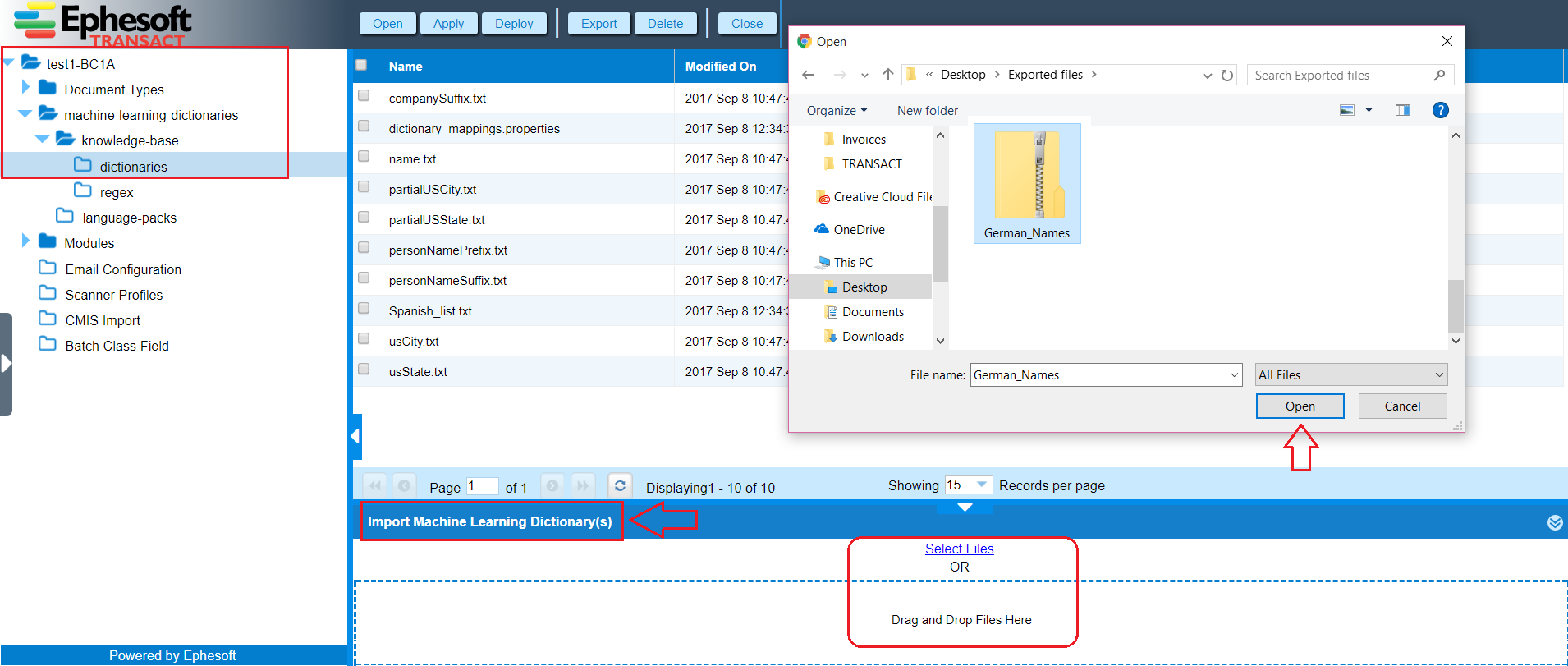Image resolution: width=1568 pixels, height=666 pixels.
Task: Click the Modules folder icon
Action: (48, 241)
